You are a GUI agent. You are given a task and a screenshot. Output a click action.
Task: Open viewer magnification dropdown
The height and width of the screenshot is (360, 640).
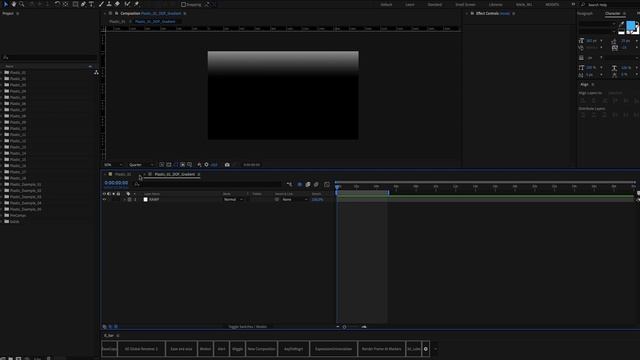click(113, 164)
